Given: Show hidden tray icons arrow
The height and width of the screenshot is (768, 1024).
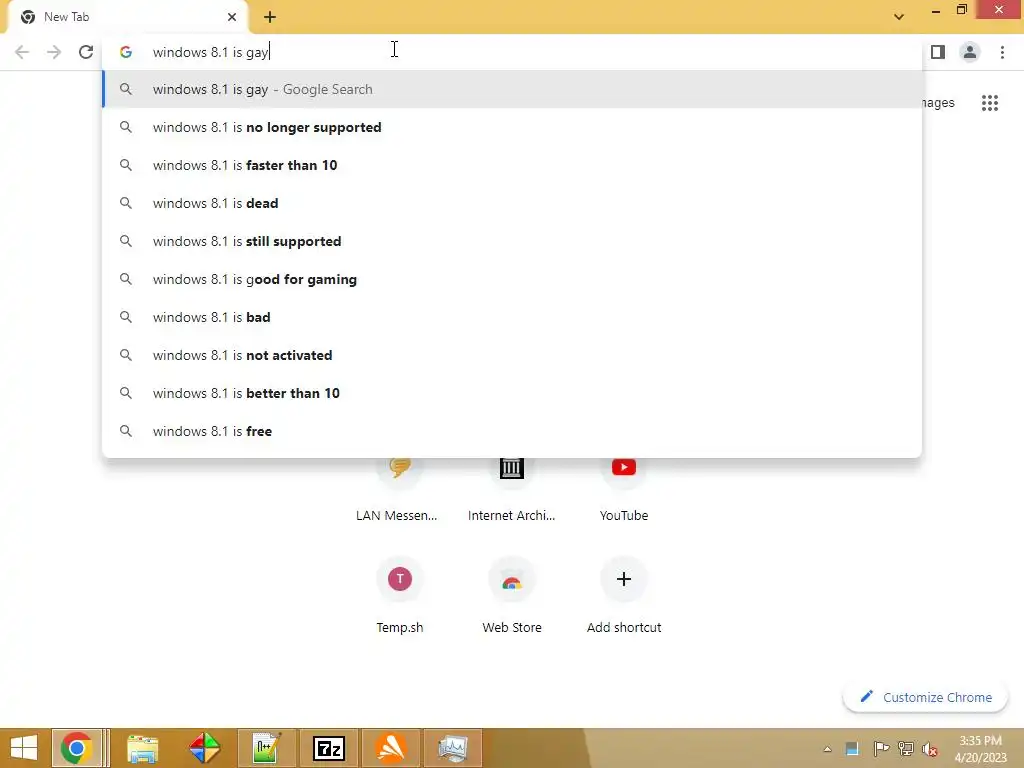Looking at the screenshot, I should point(827,749).
